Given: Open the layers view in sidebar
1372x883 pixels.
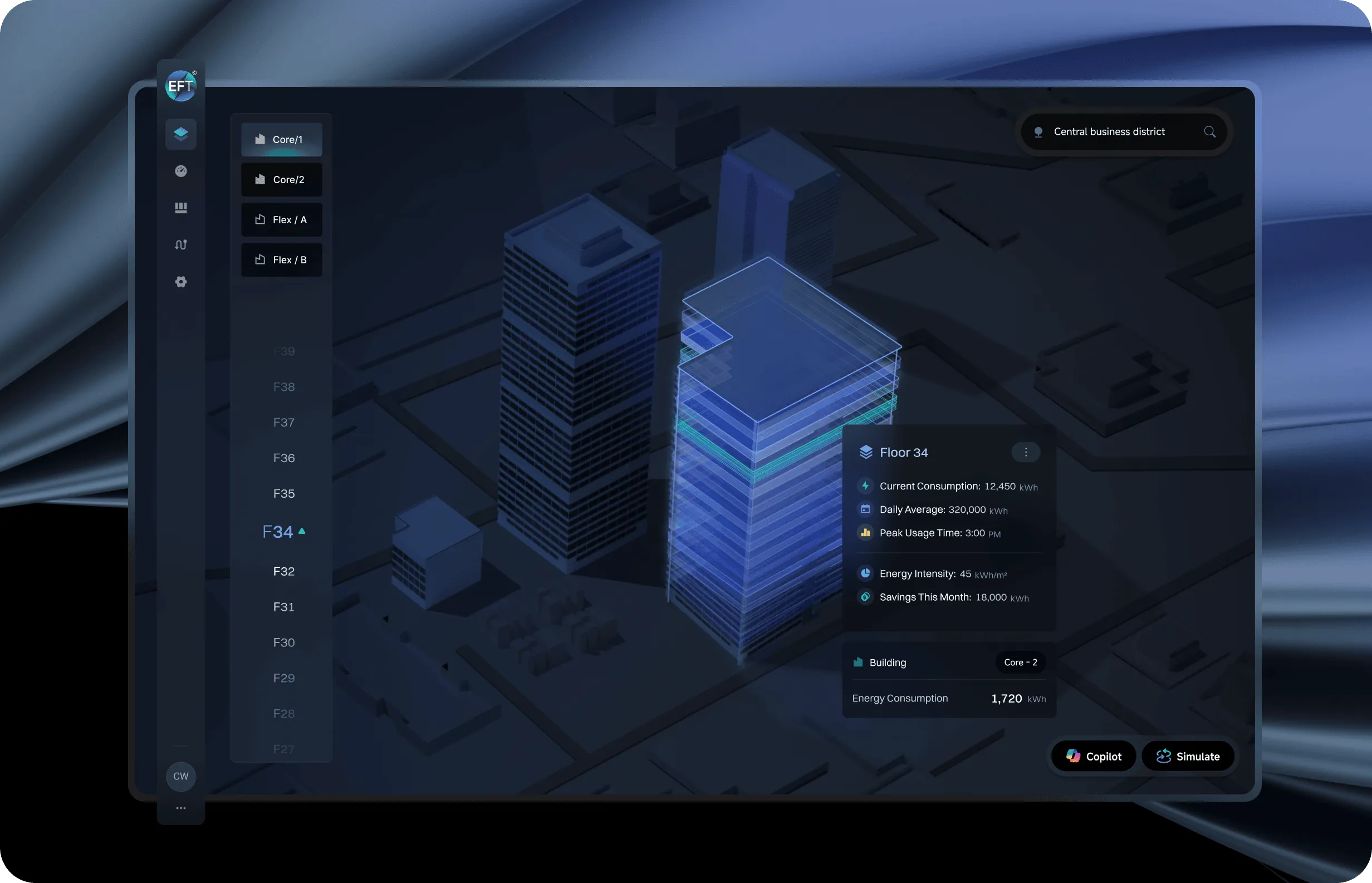Looking at the screenshot, I should 180,134.
